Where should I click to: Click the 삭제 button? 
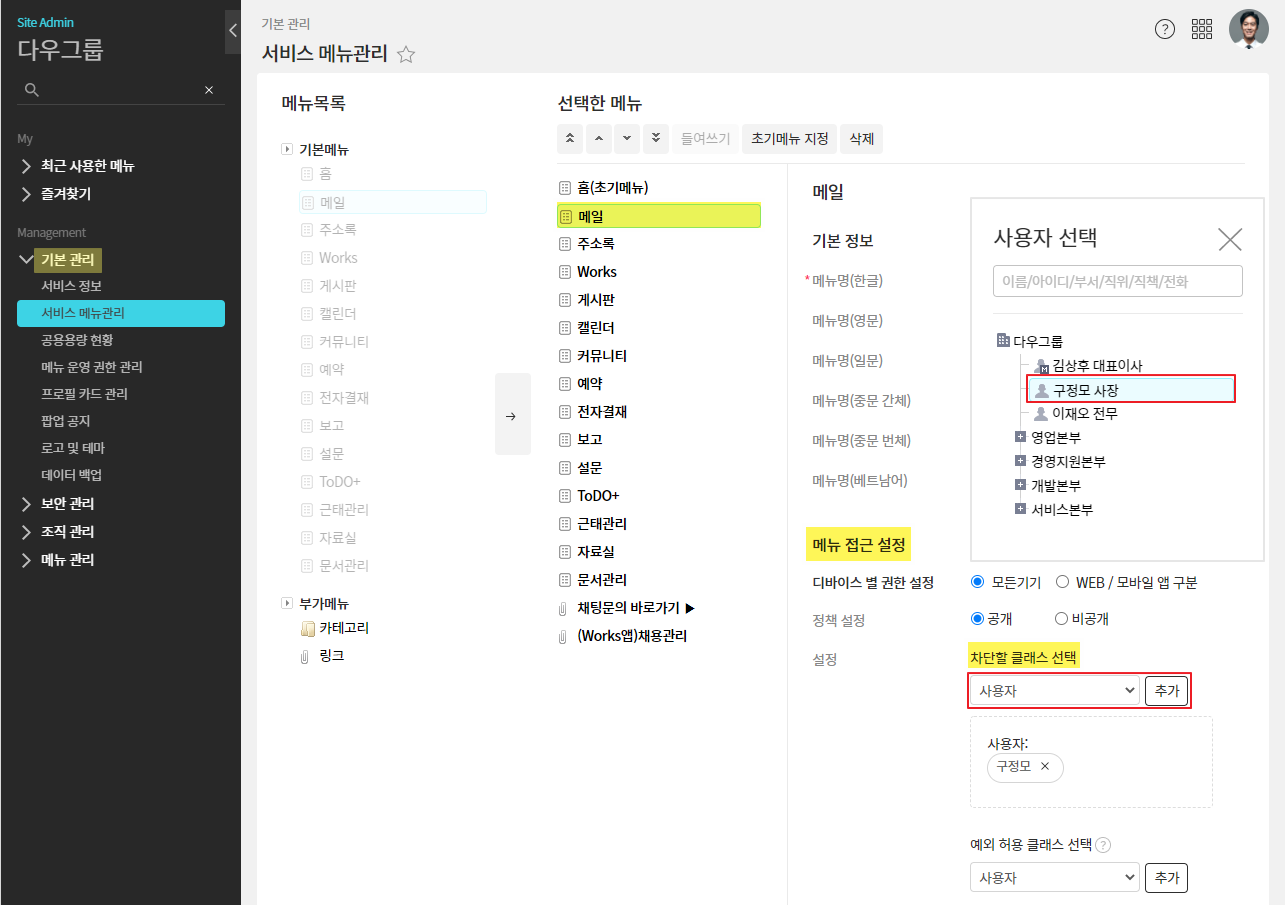(861, 138)
